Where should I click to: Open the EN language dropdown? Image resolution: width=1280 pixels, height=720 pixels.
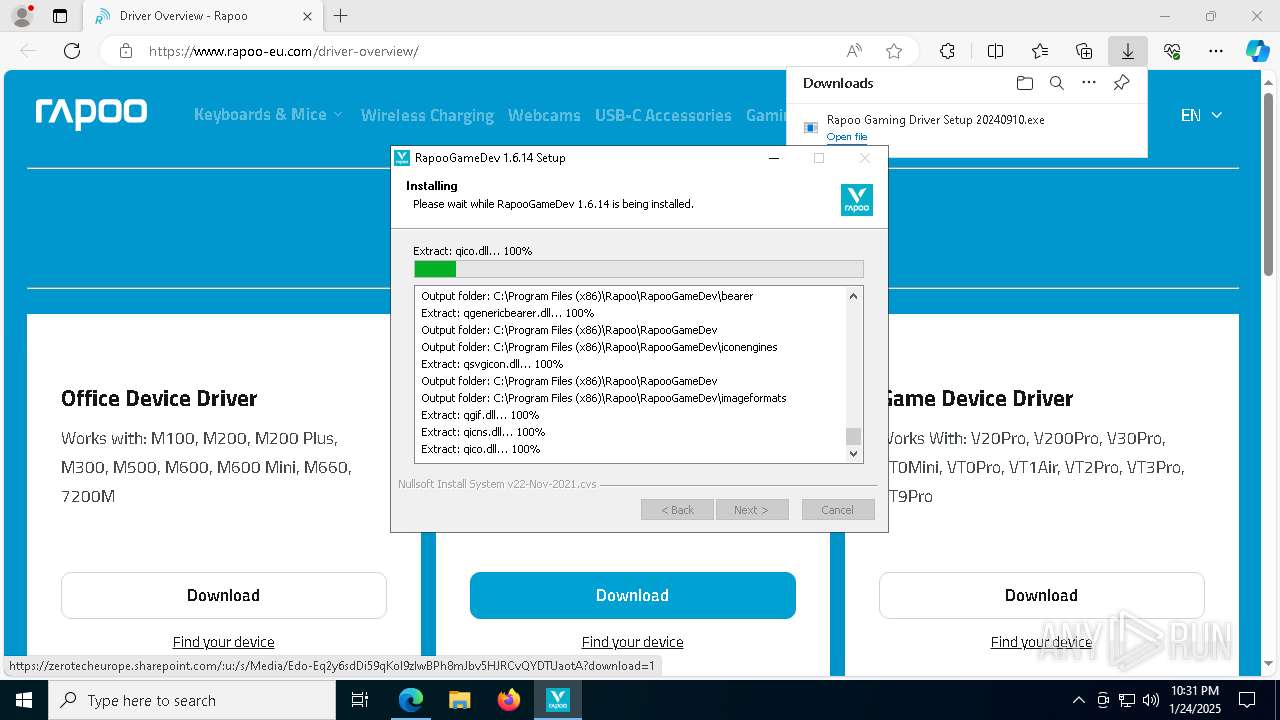pyautogui.click(x=1201, y=115)
